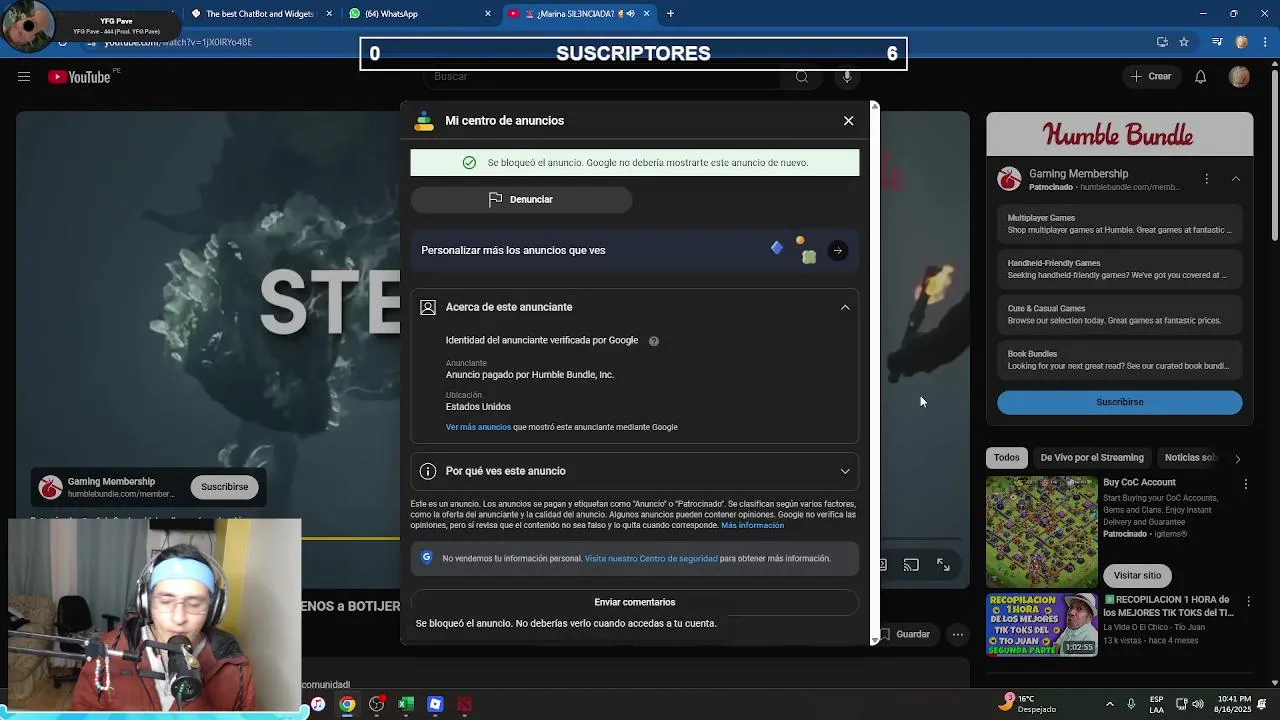Click the Denunciar flag button
The width and height of the screenshot is (1280, 720).
(521, 199)
